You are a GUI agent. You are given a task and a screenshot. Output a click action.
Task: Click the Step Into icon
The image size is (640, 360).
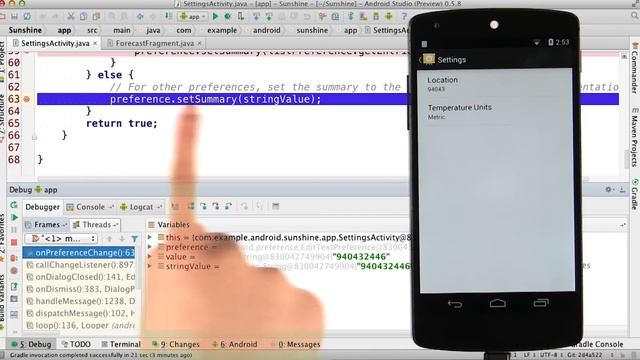coord(203,207)
